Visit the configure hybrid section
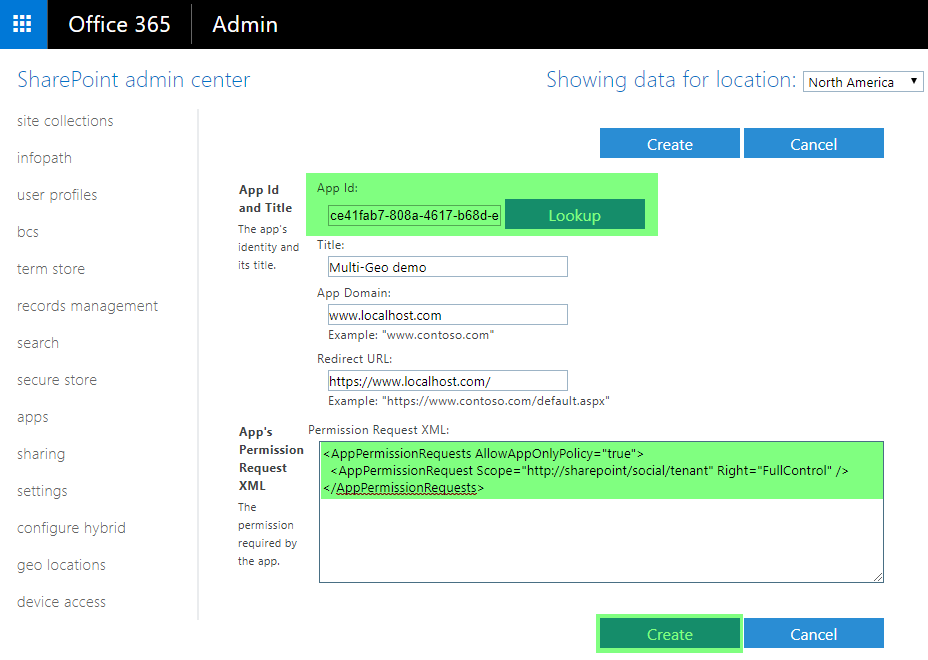 70,527
